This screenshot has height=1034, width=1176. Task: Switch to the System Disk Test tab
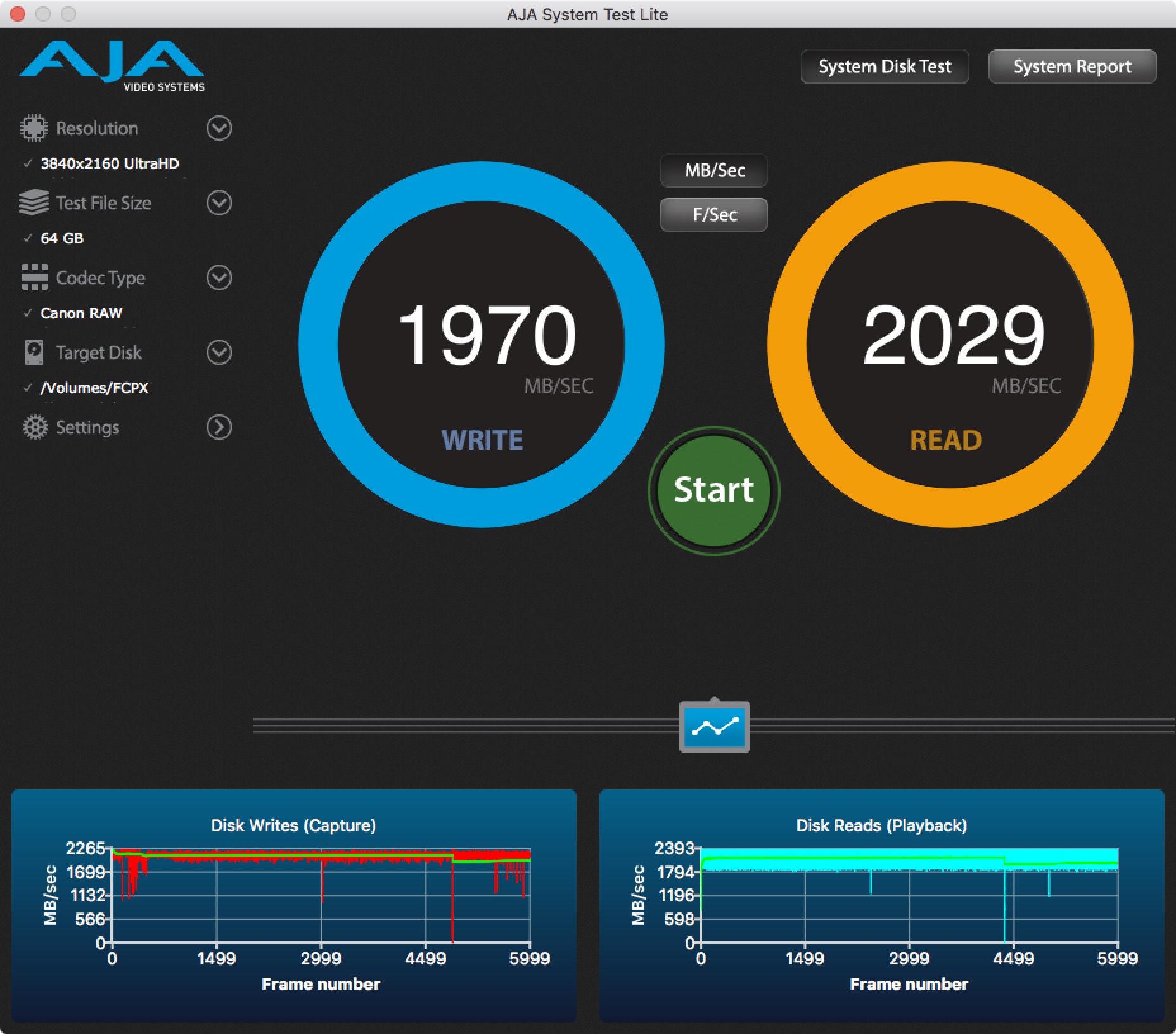[885, 67]
